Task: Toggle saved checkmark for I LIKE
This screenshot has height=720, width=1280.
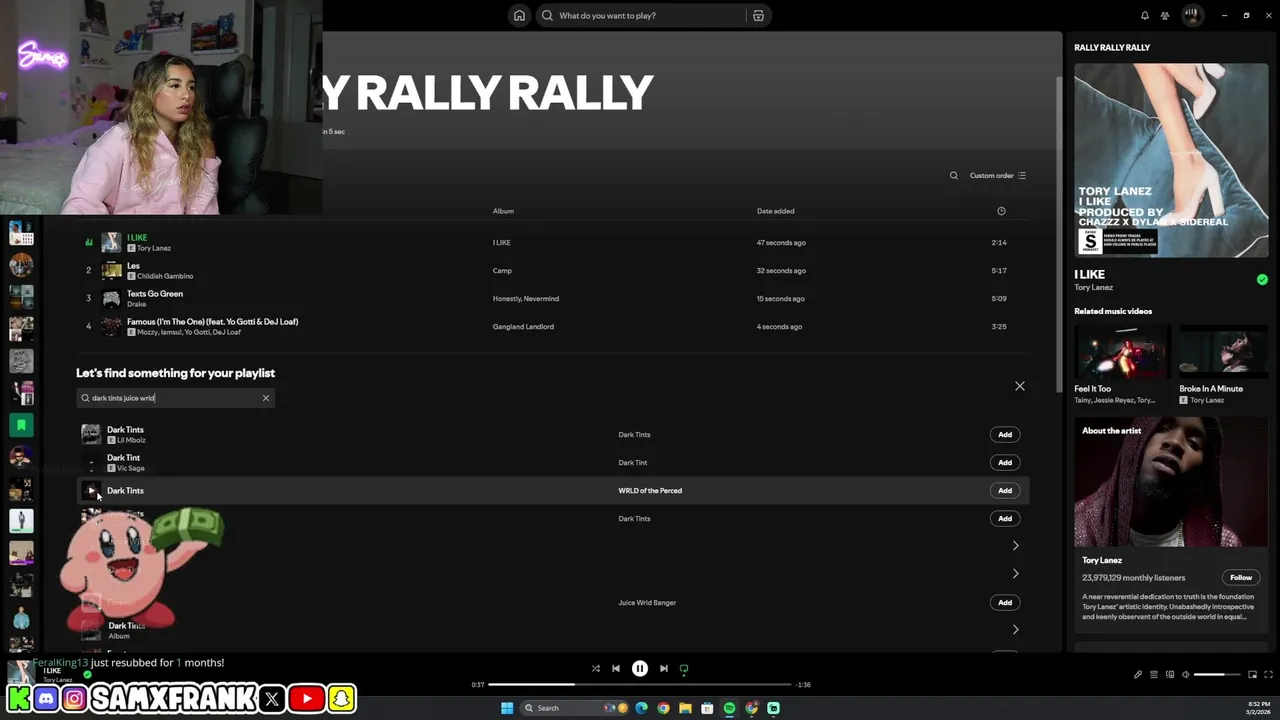Action: tap(1262, 280)
